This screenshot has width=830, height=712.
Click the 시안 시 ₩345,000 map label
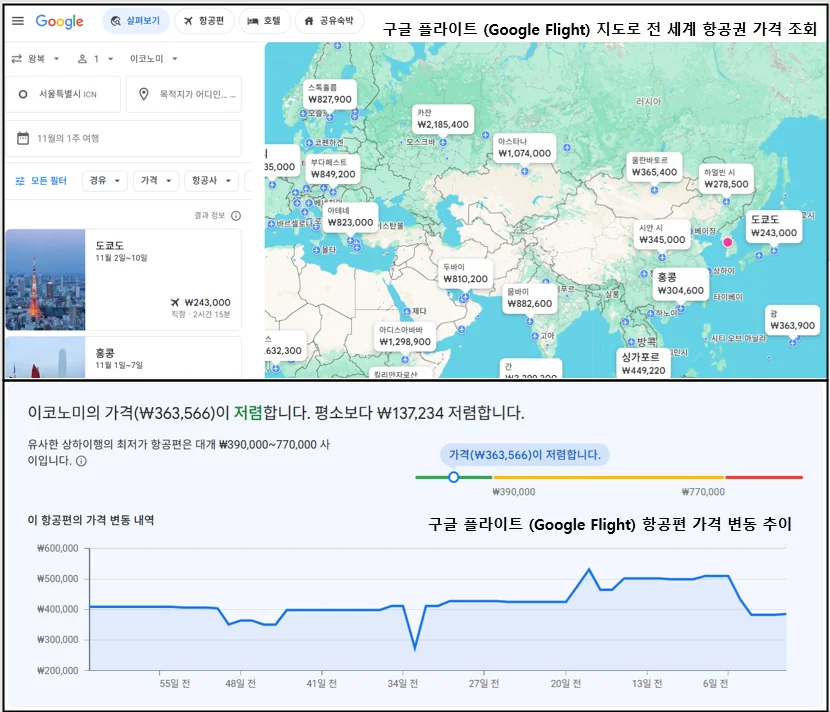point(662,235)
